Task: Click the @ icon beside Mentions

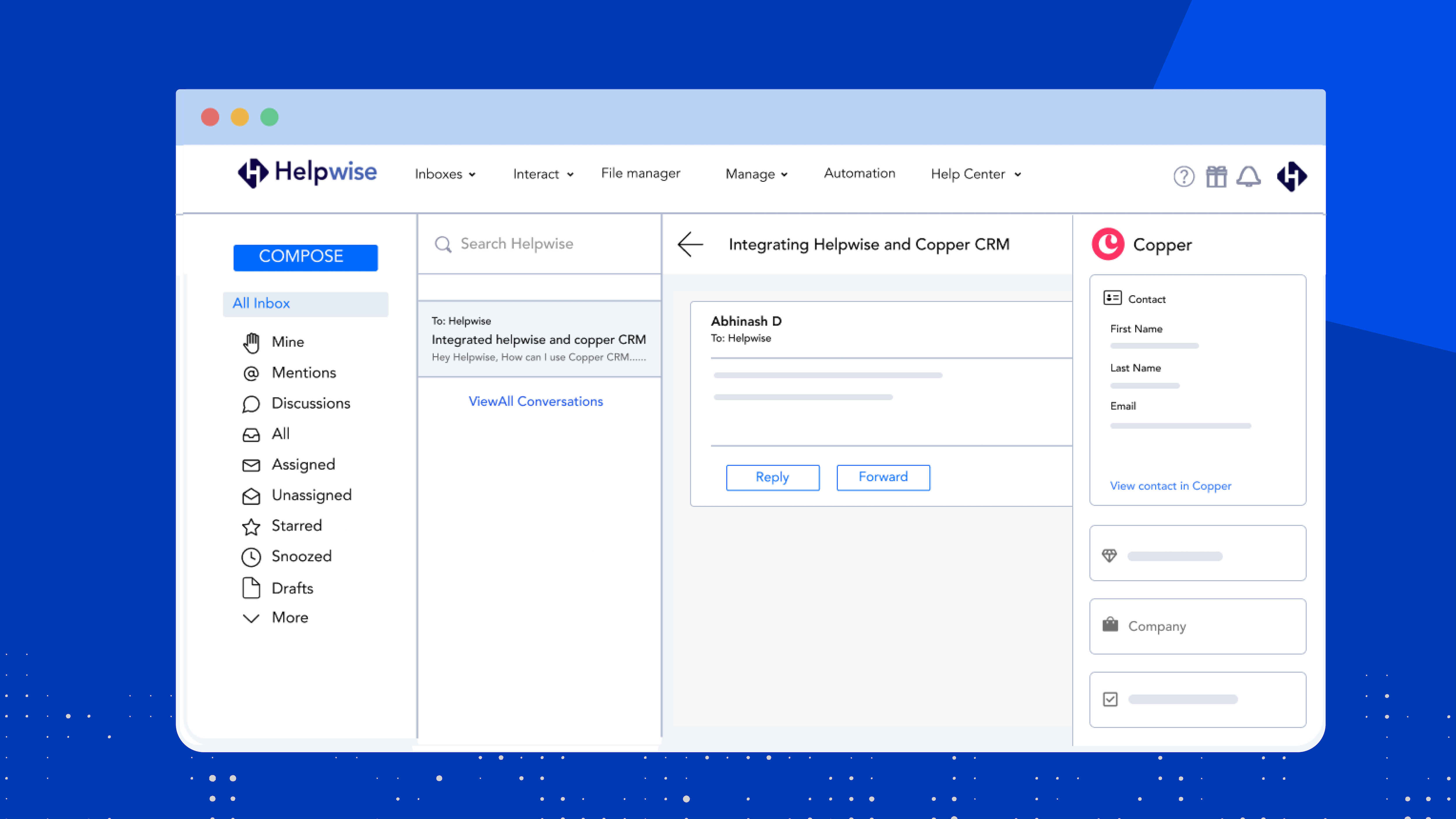Action: [251, 373]
